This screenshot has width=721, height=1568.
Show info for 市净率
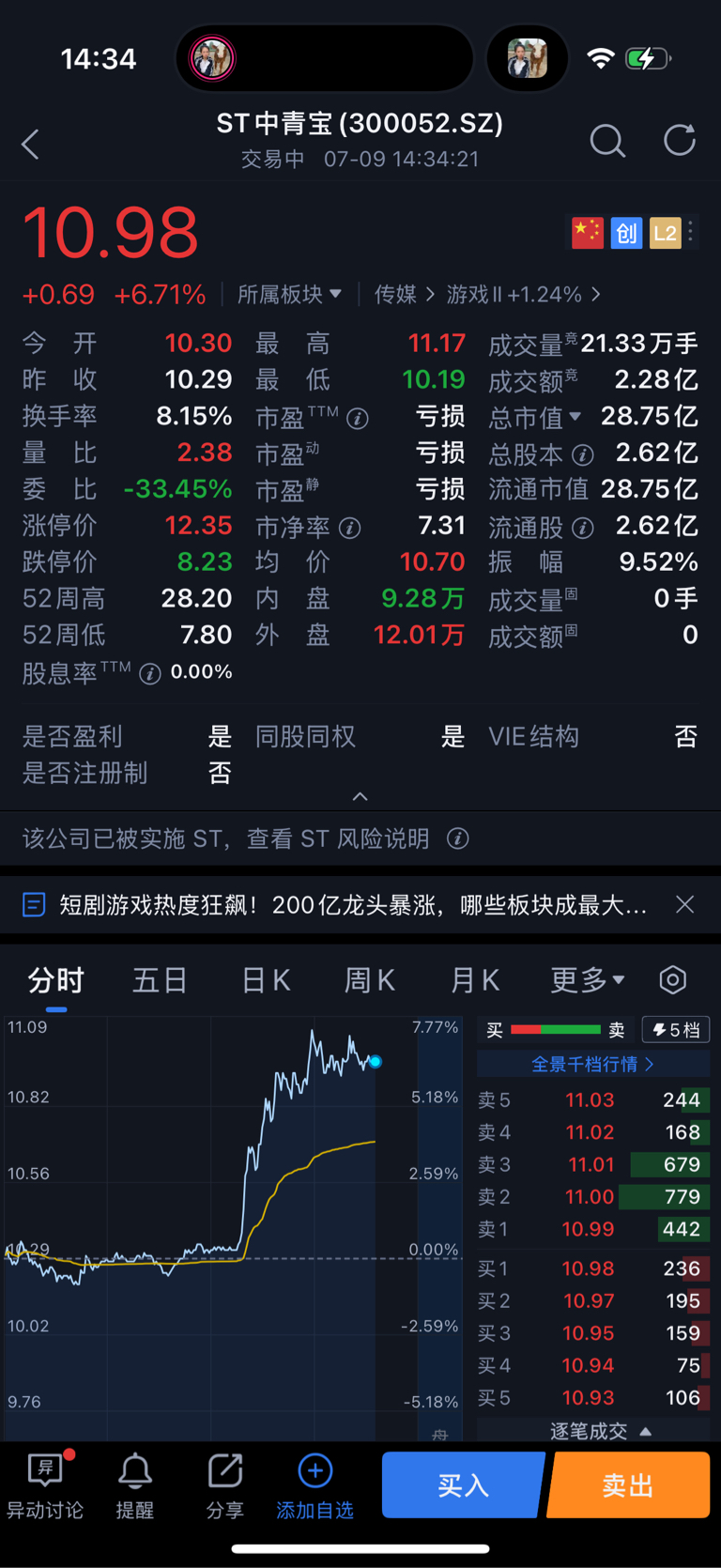350,529
